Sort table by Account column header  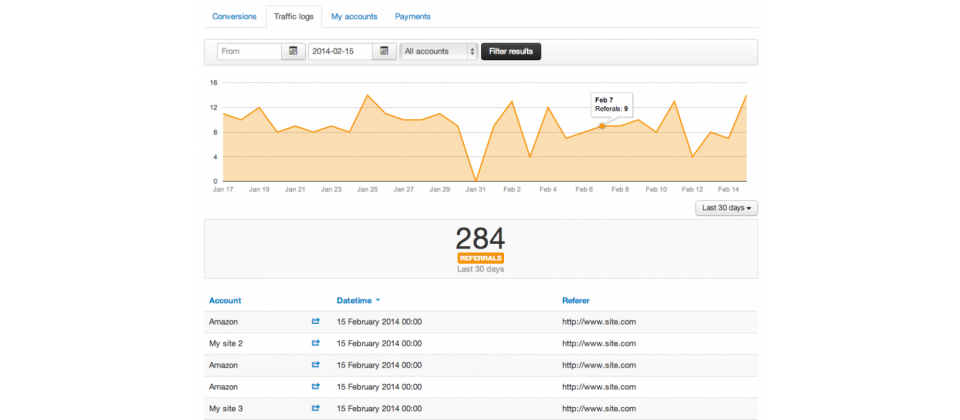pos(225,300)
